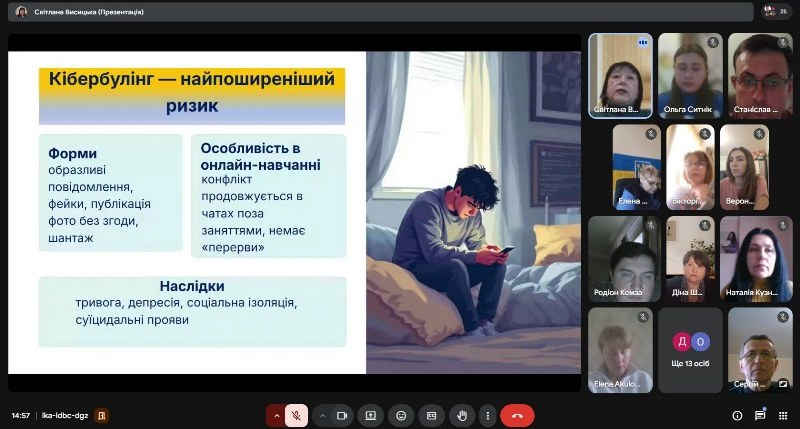Viewport: 800px width, 429px height.
Task: Click the present screen icon
Action: (x=371, y=415)
